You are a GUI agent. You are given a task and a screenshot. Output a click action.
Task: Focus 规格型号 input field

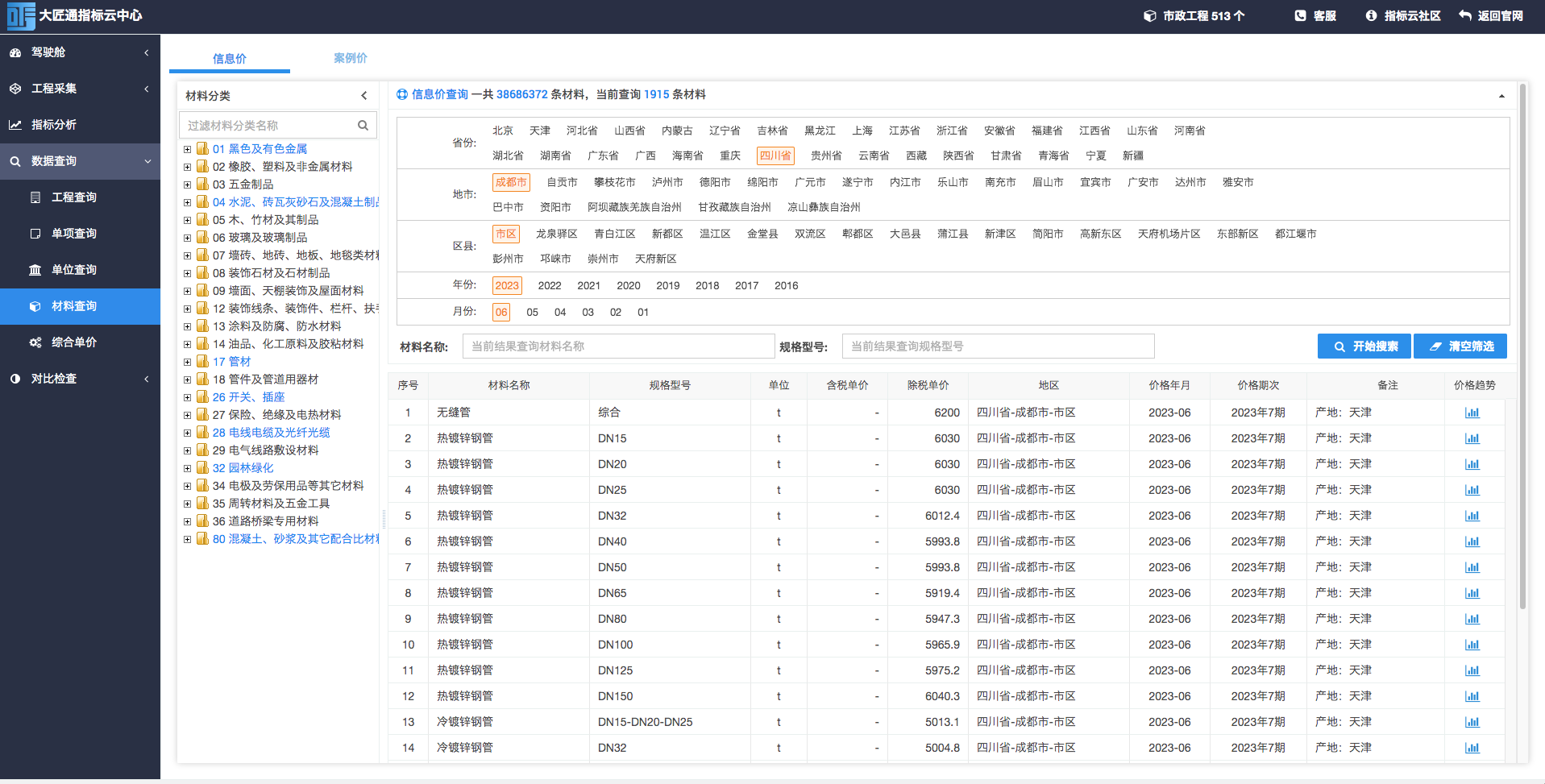[998, 346]
